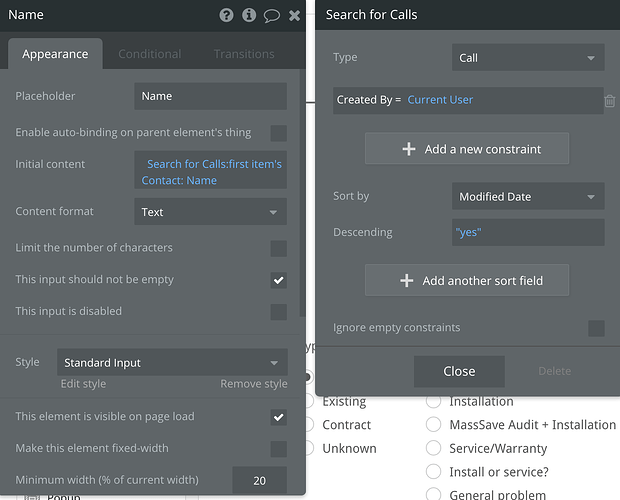Click the Placeholder Name input field

(210, 96)
